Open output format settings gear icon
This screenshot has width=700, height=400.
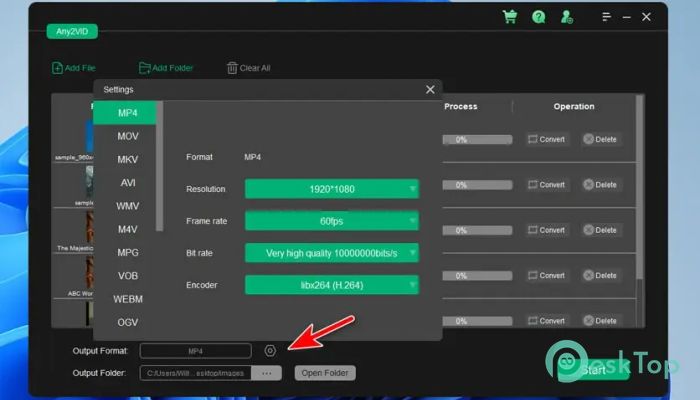(270, 351)
